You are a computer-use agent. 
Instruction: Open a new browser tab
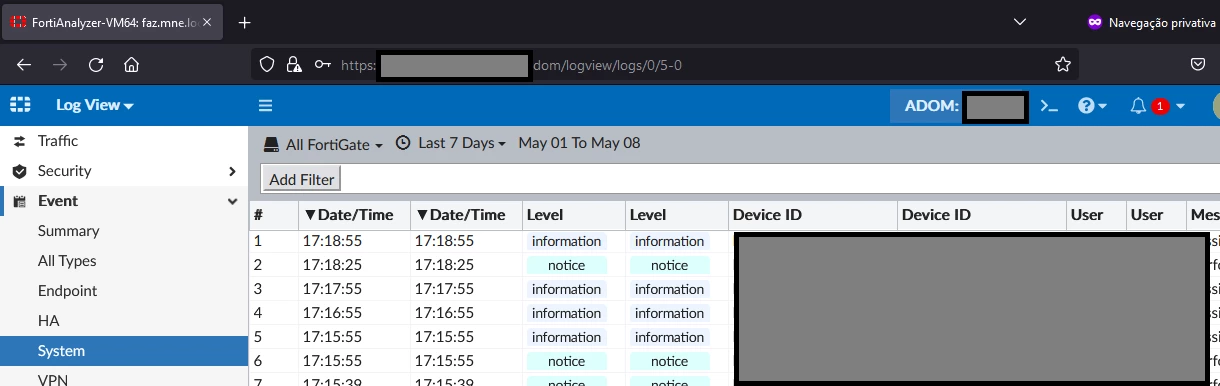[244, 22]
